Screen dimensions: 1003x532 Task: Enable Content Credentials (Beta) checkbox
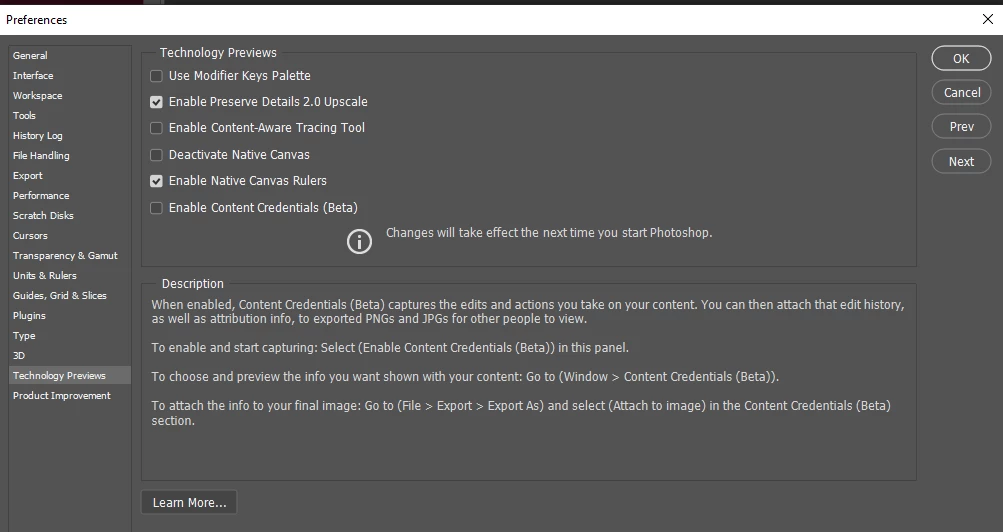tap(156, 208)
